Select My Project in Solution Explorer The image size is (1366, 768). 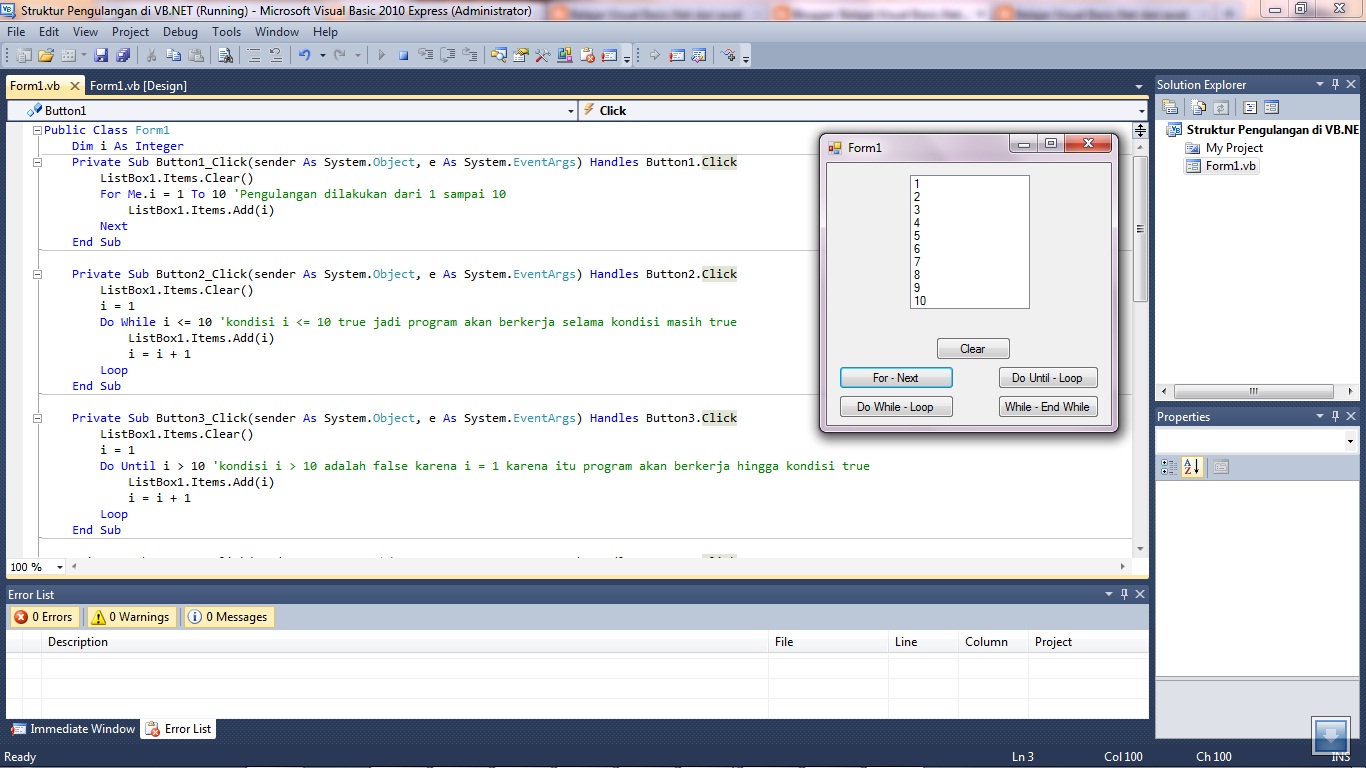(1223, 148)
